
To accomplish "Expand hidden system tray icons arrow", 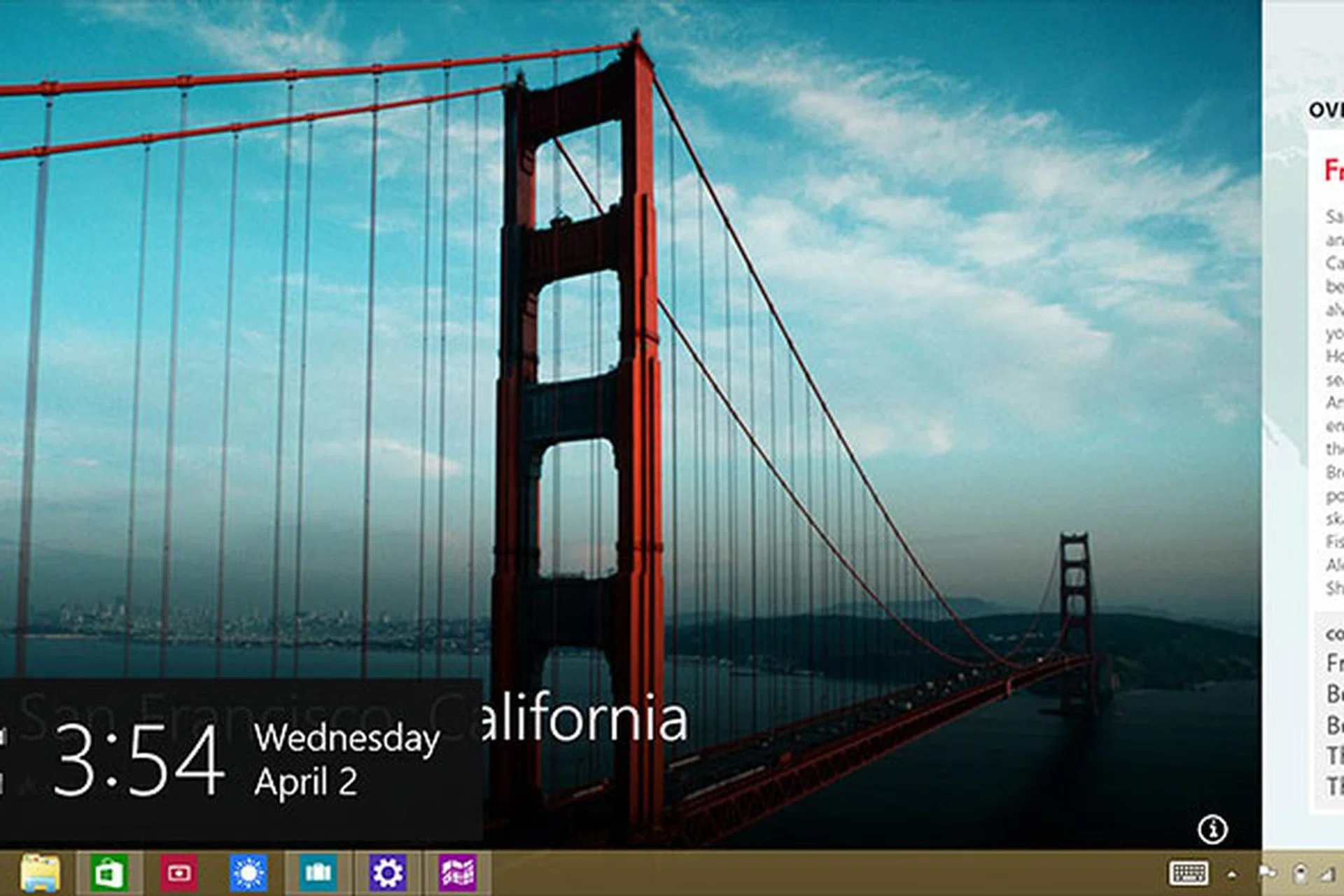I will (x=1232, y=874).
